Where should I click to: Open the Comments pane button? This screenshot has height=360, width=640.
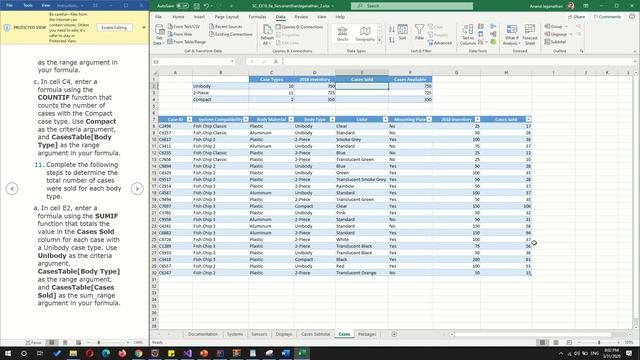[607, 17]
